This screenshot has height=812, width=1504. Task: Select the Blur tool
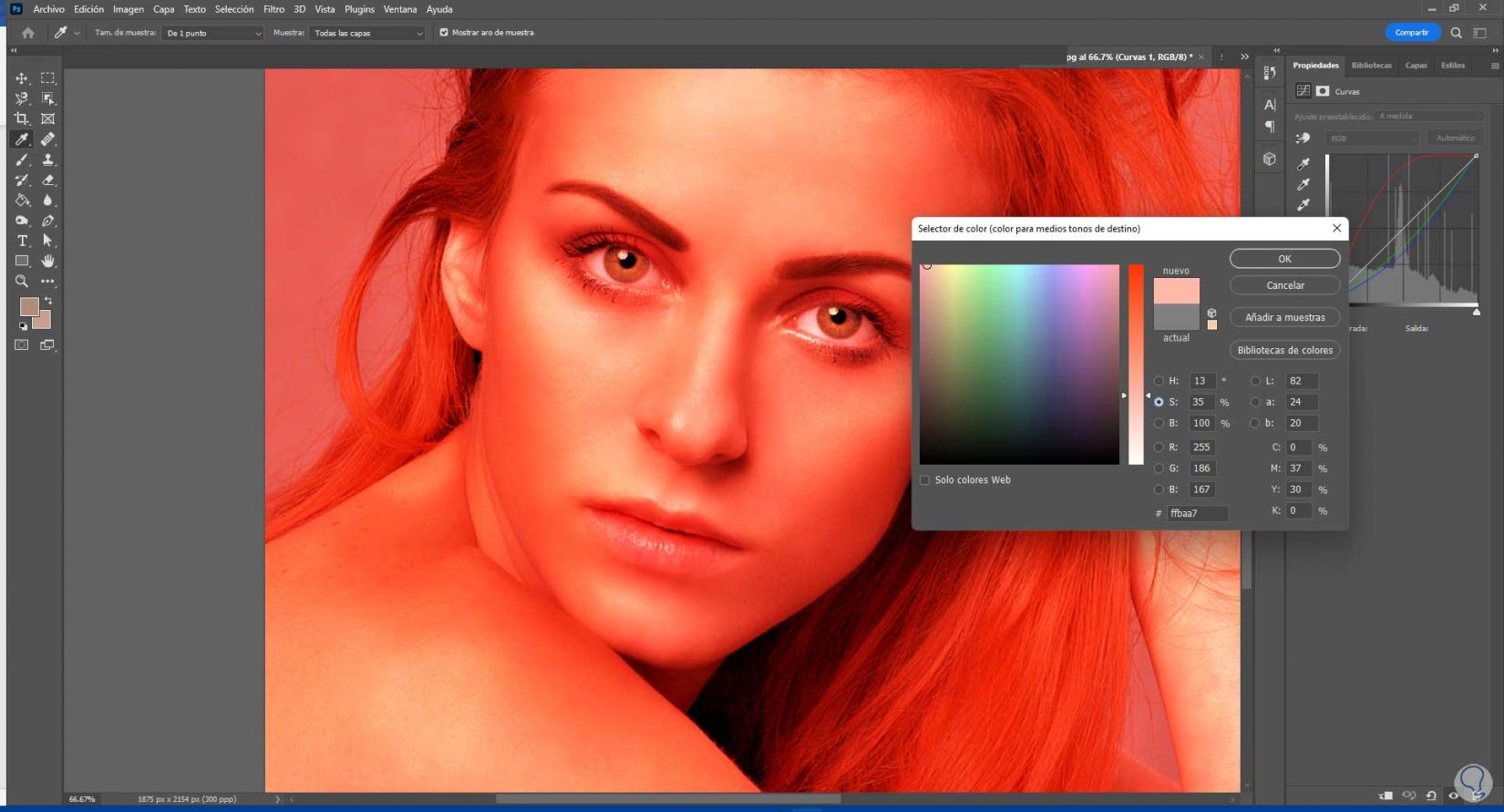(x=47, y=200)
